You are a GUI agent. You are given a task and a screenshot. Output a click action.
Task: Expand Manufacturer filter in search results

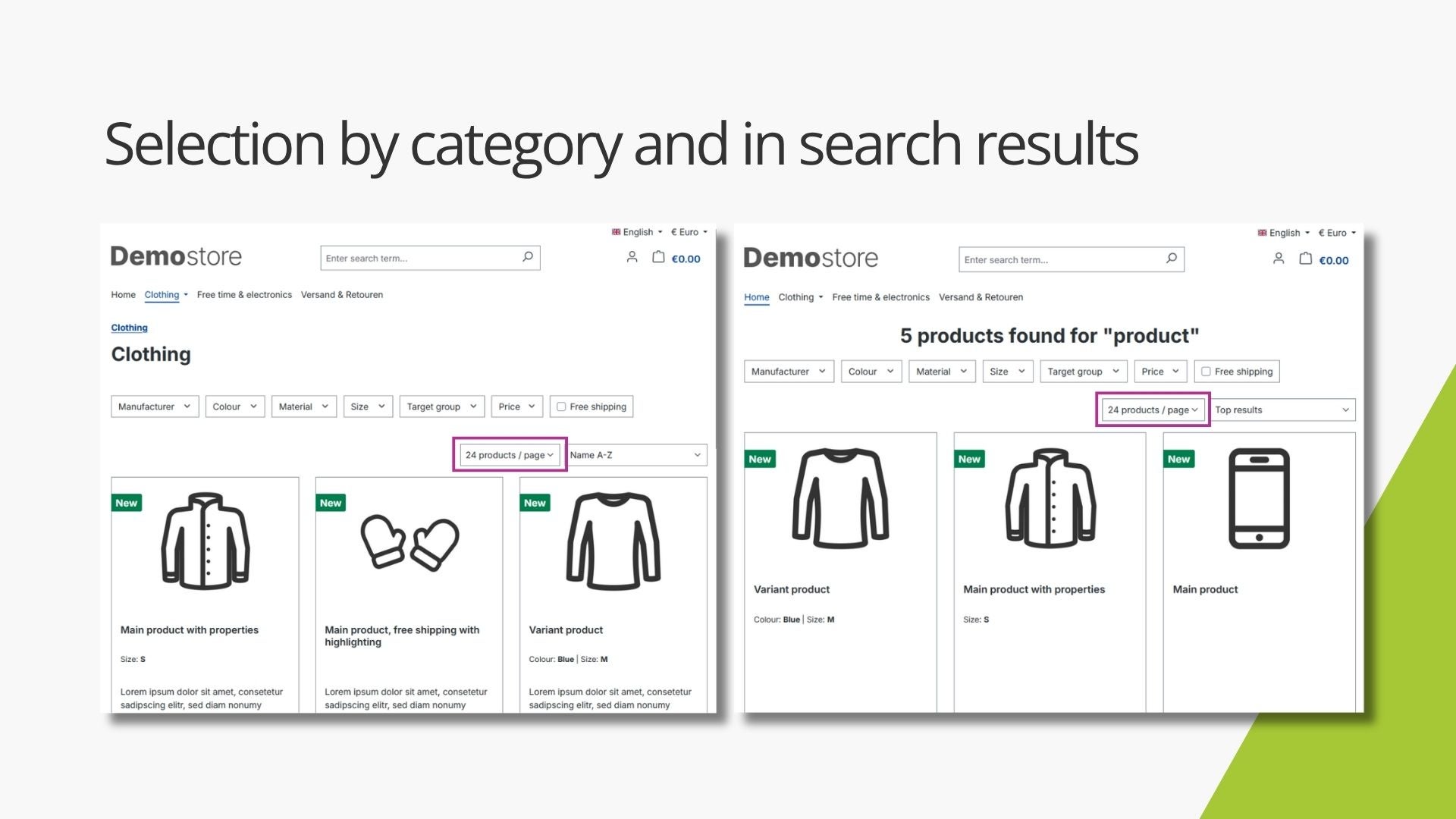pos(789,372)
